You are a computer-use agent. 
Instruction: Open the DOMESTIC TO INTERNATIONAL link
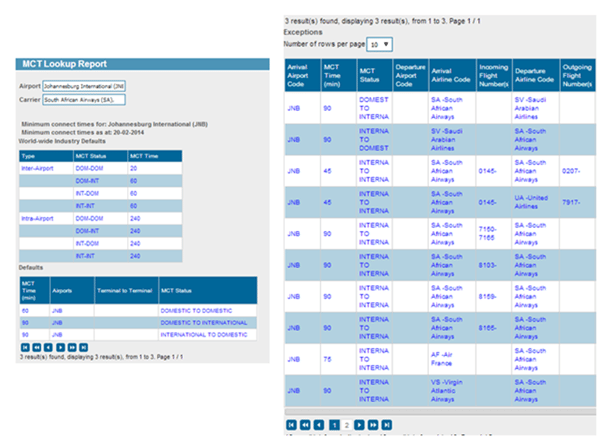tap(204, 323)
